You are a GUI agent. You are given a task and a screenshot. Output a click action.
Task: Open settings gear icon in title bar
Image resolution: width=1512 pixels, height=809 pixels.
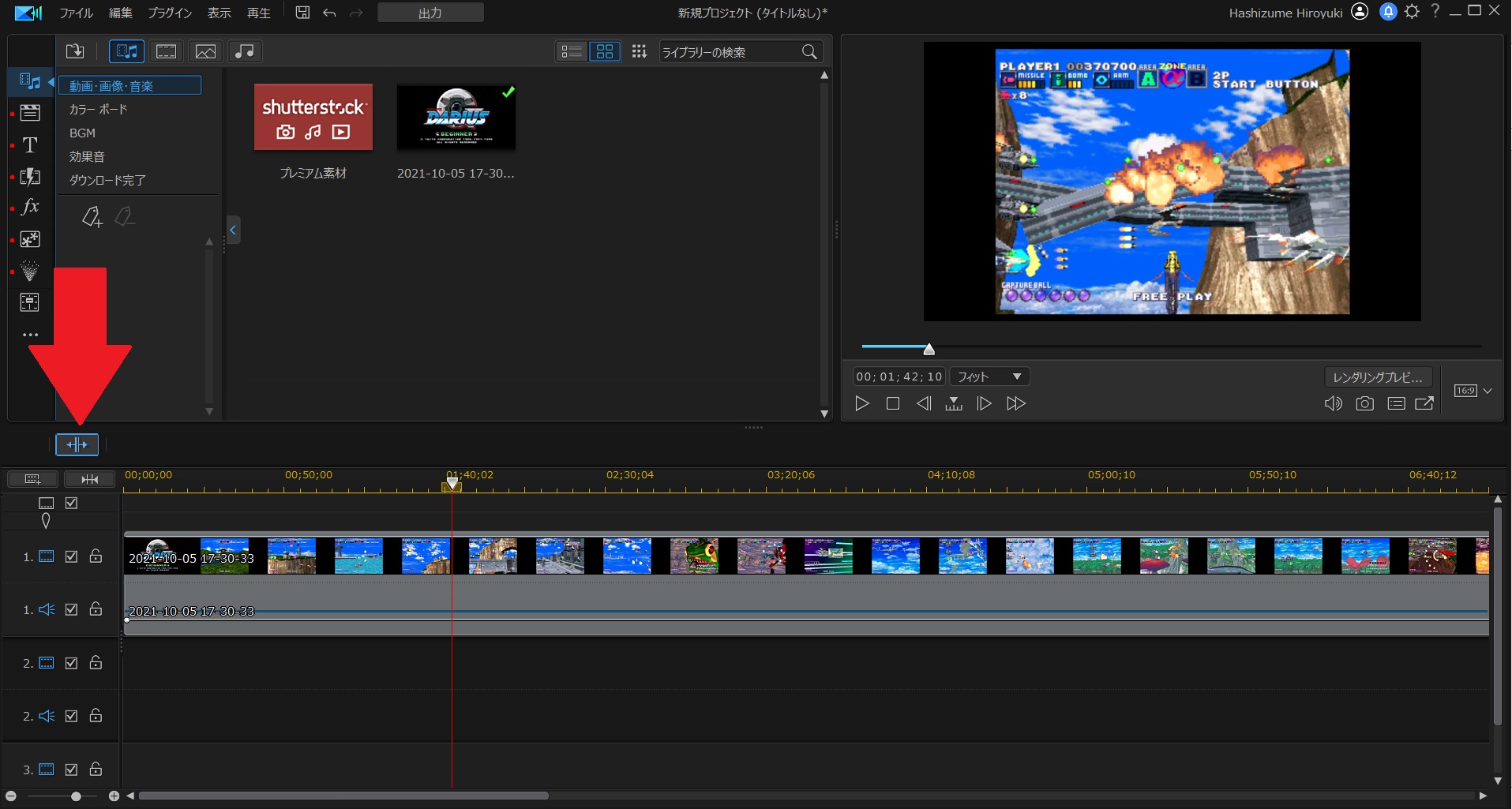(1412, 12)
